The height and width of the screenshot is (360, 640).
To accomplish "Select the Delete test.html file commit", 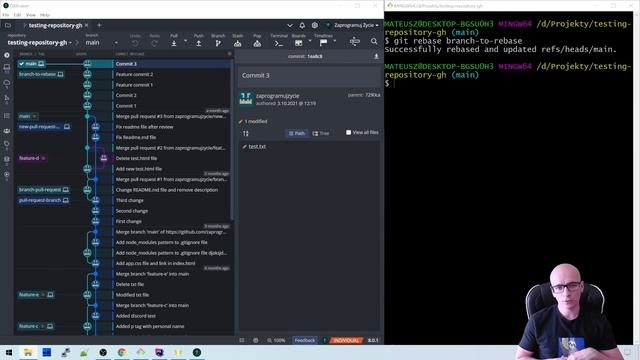I will (136, 158).
